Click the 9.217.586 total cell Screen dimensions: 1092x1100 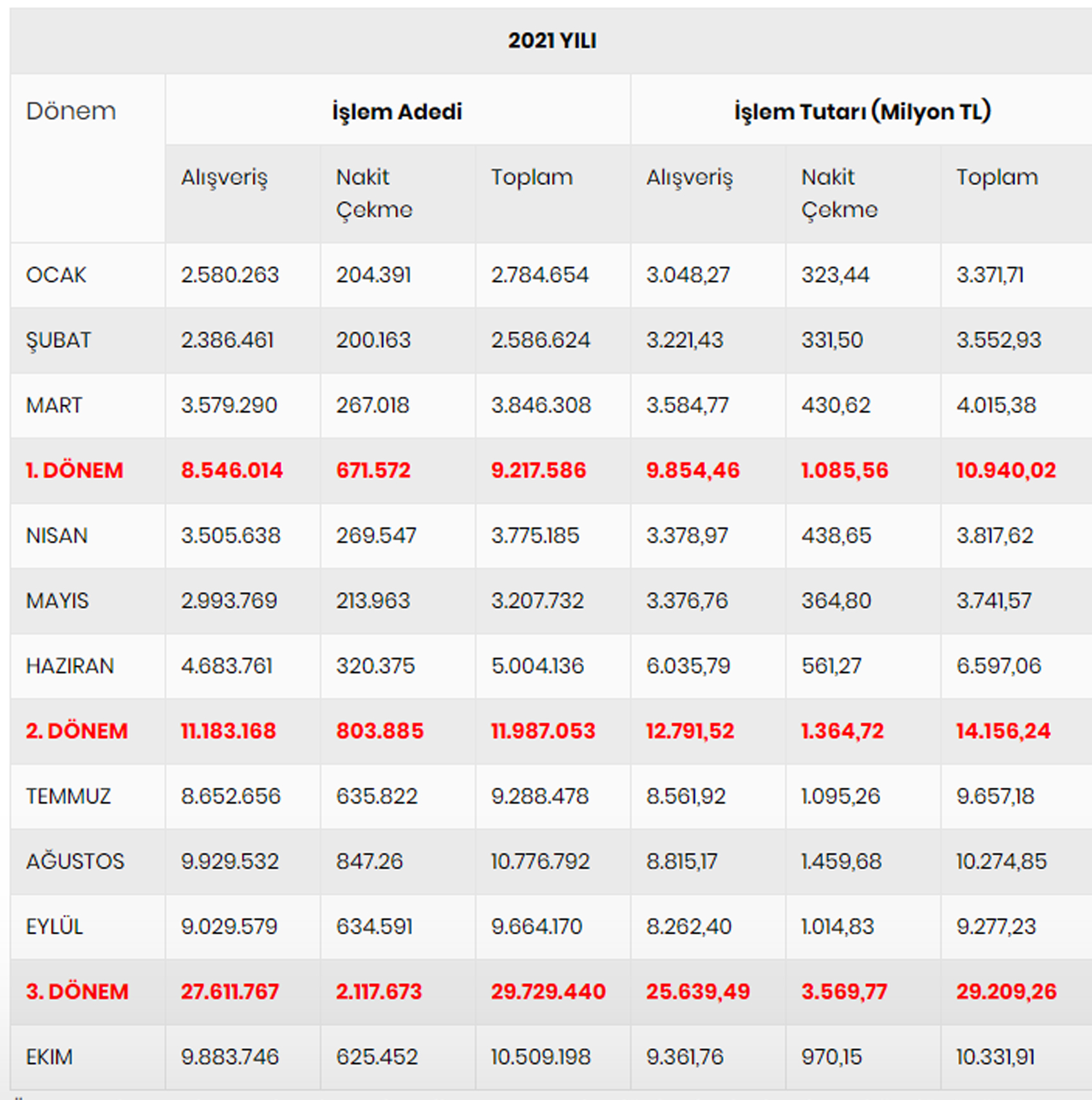(538, 470)
